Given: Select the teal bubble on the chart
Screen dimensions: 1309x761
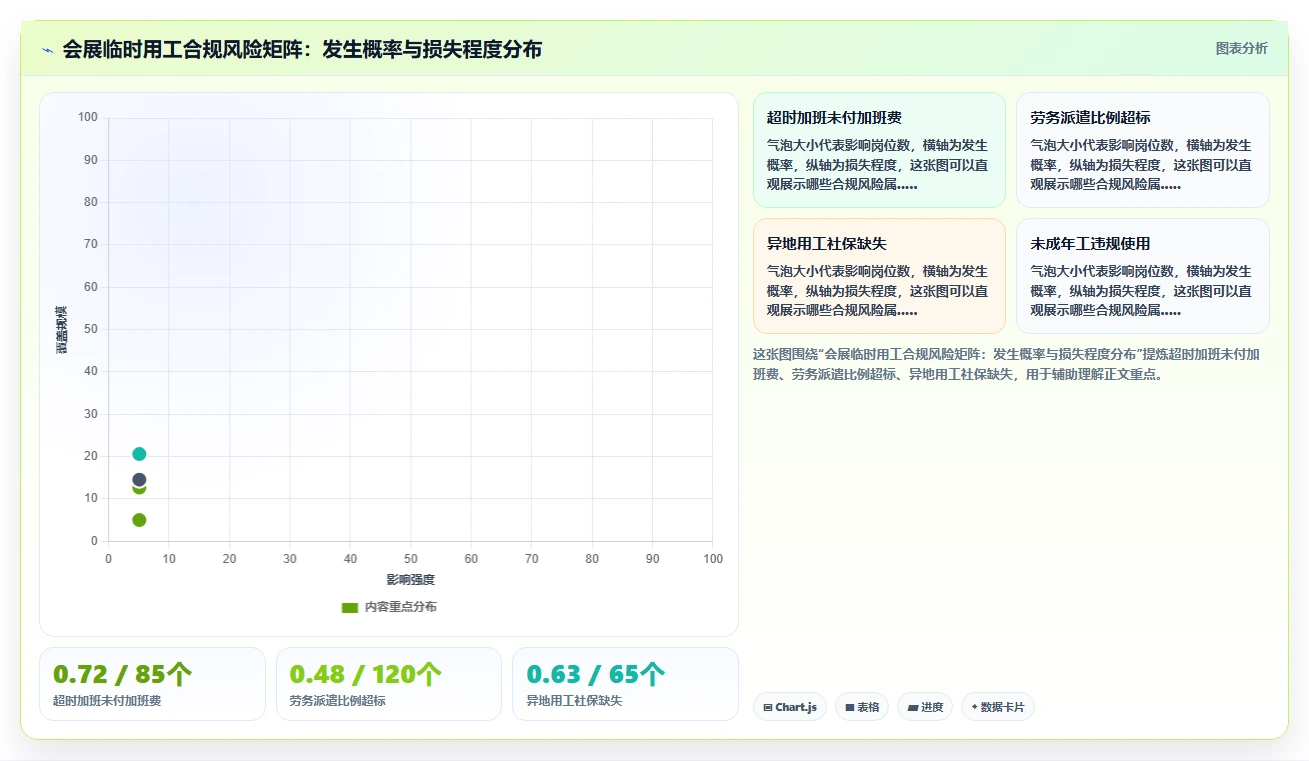Looking at the screenshot, I should click(139, 454).
